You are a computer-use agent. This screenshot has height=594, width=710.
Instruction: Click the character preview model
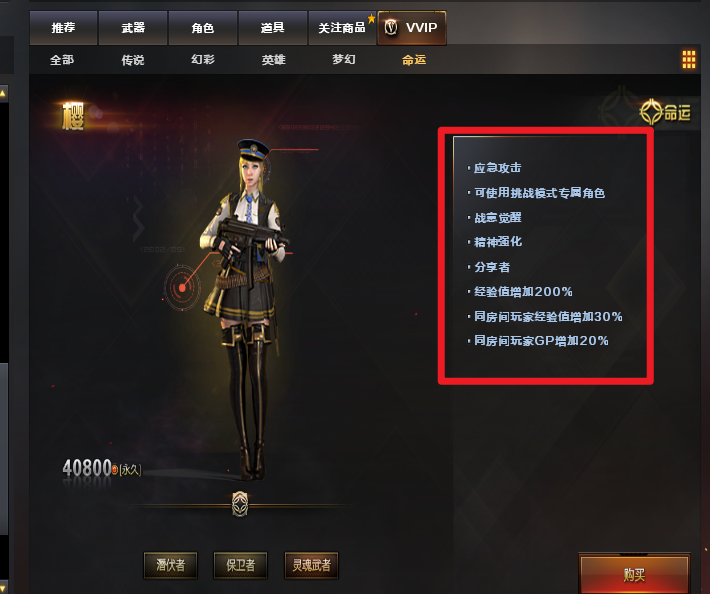click(x=247, y=309)
